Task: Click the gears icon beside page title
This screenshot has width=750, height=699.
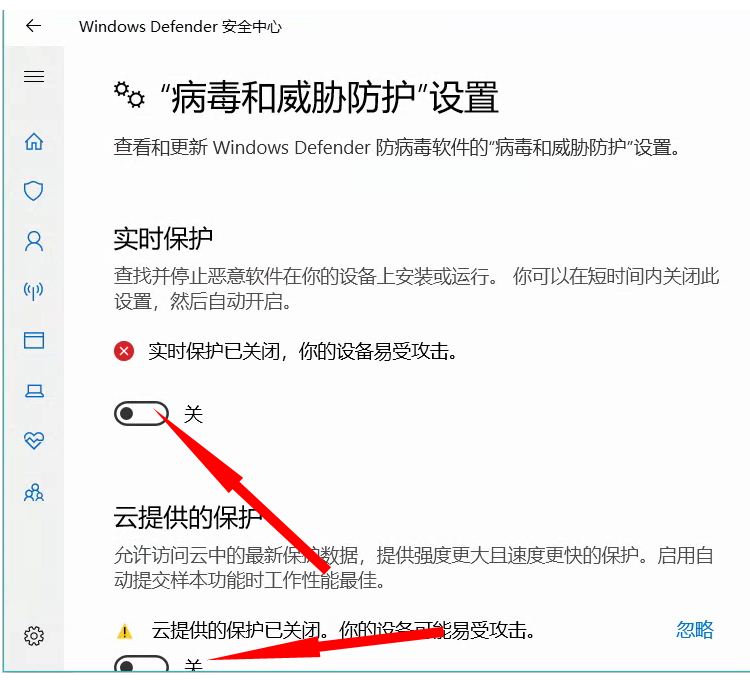Action: pos(129,94)
